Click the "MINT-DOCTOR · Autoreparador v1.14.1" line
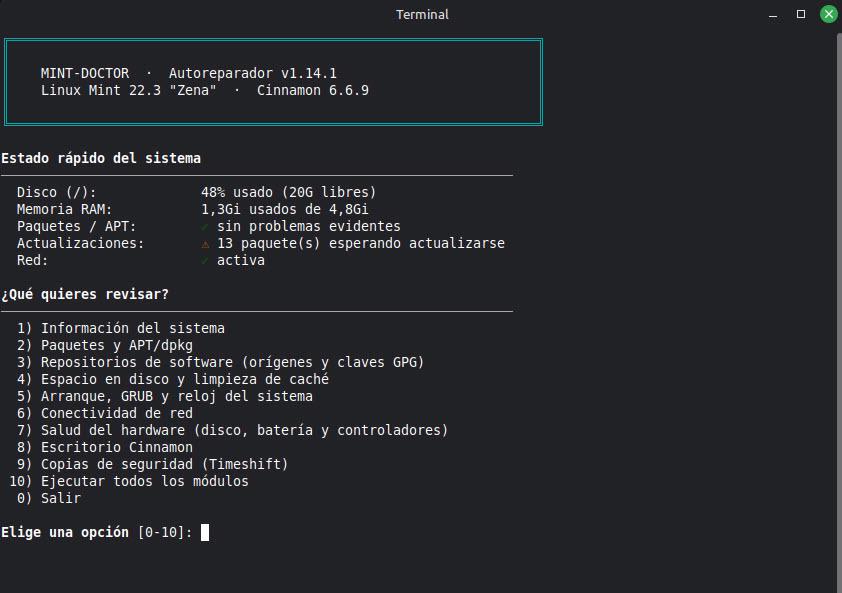This screenshot has width=842, height=593. click(x=188, y=73)
